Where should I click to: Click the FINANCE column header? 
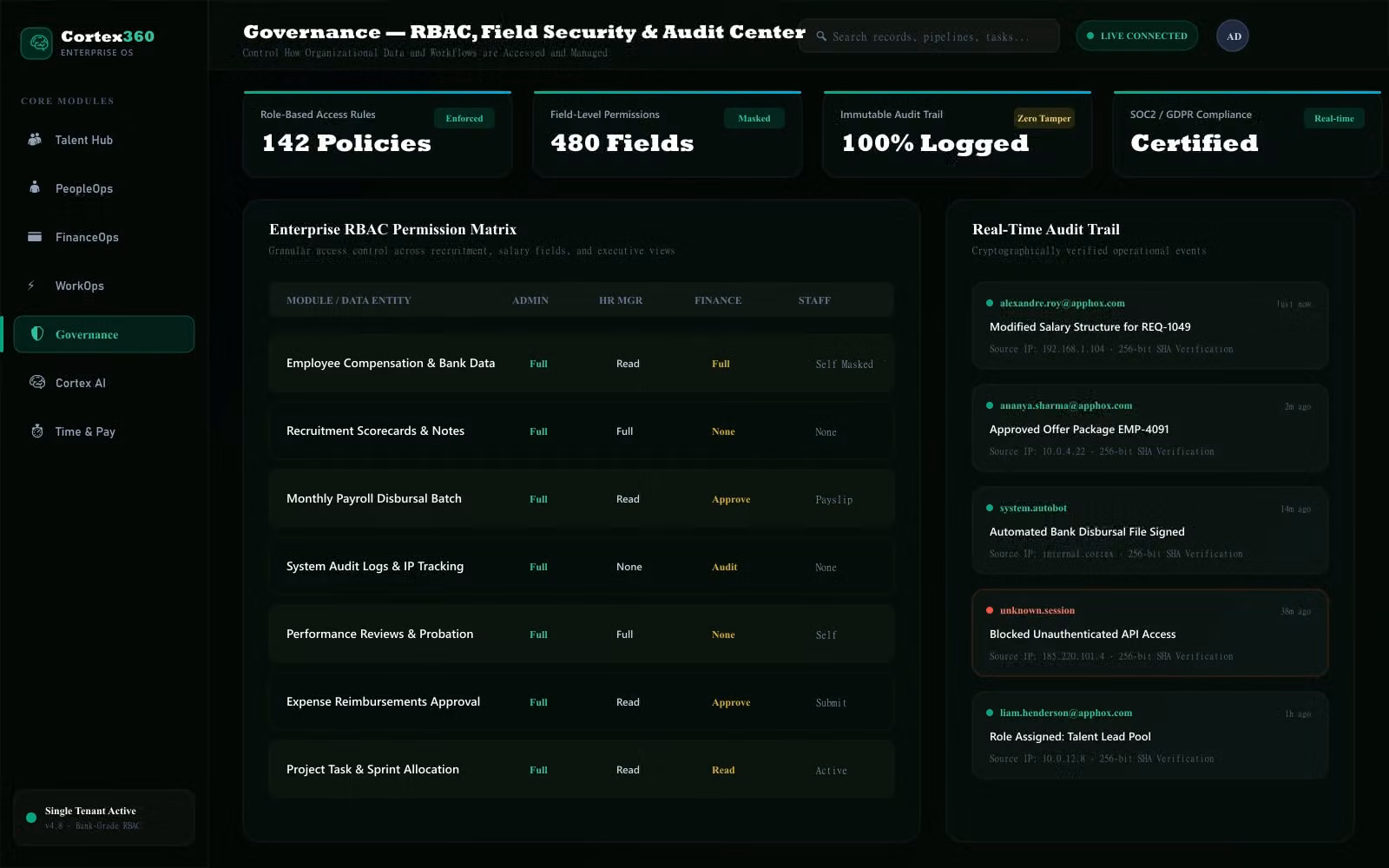(718, 300)
